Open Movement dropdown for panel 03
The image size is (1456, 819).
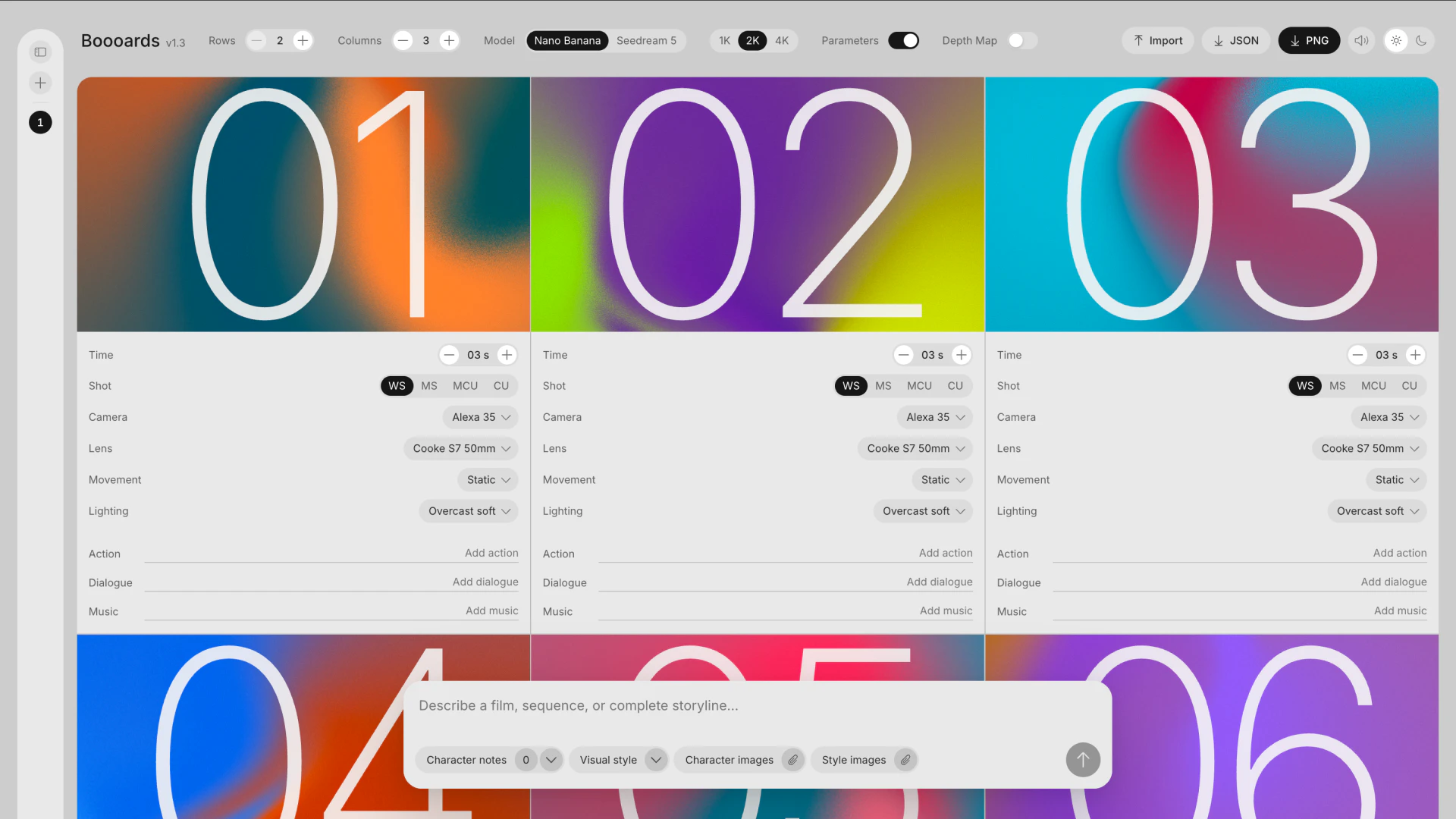1397,480
